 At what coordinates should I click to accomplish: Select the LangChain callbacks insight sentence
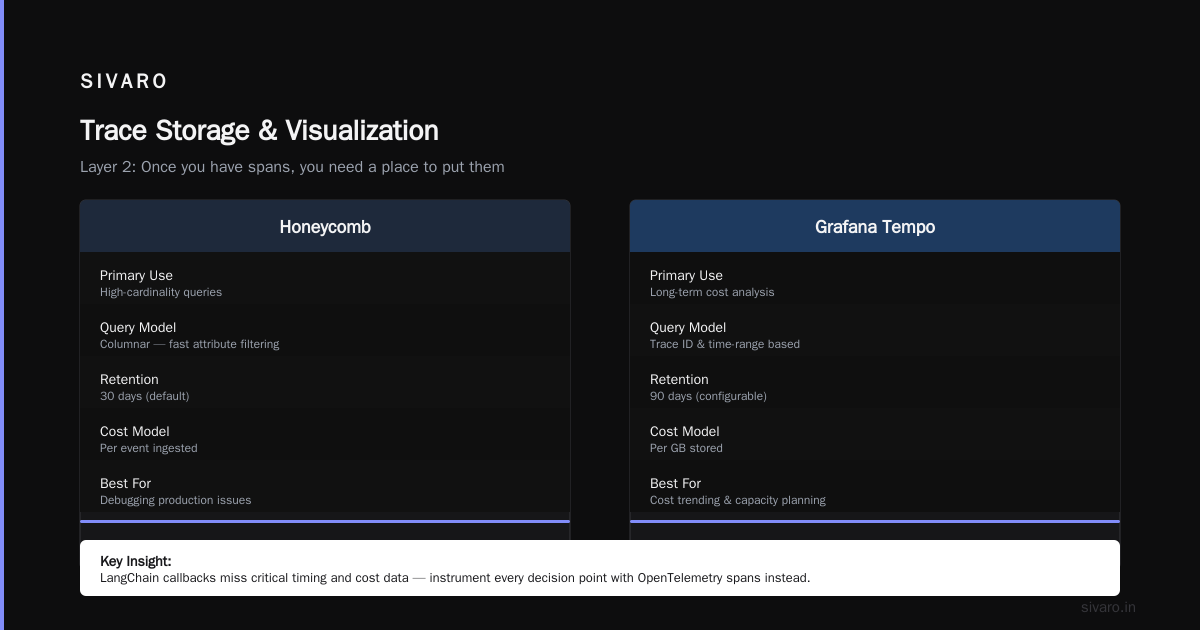point(455,578)
